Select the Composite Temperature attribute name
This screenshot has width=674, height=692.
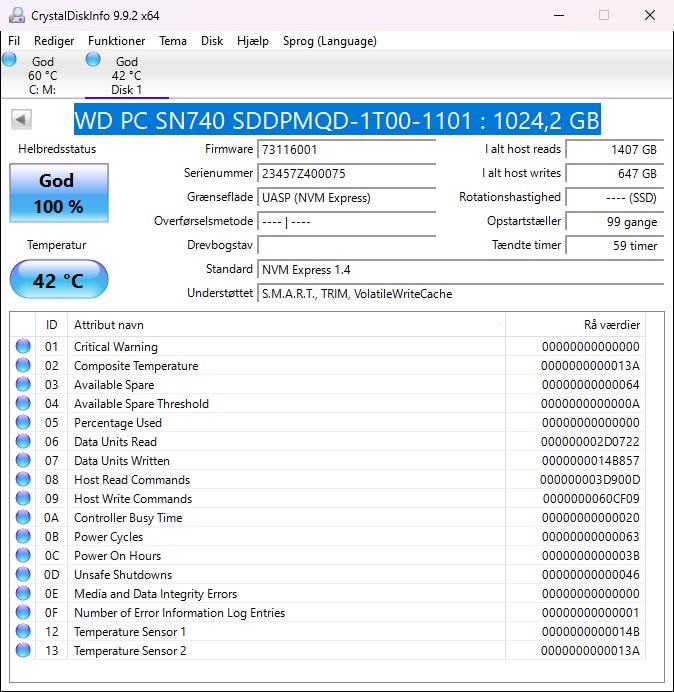tap(136, 366)
